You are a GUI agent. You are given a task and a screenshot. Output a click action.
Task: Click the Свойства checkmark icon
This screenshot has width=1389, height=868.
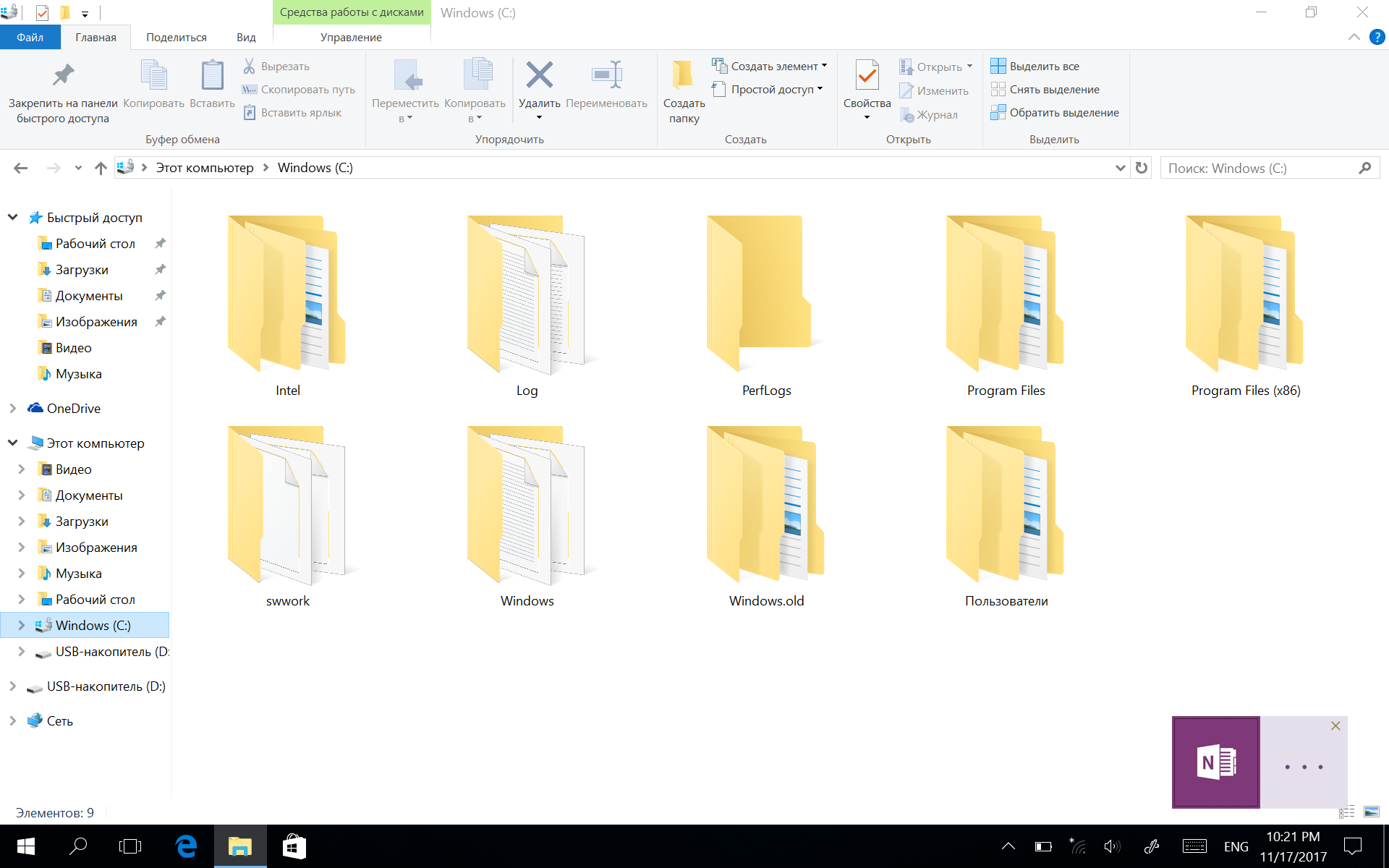click(867, 75)
